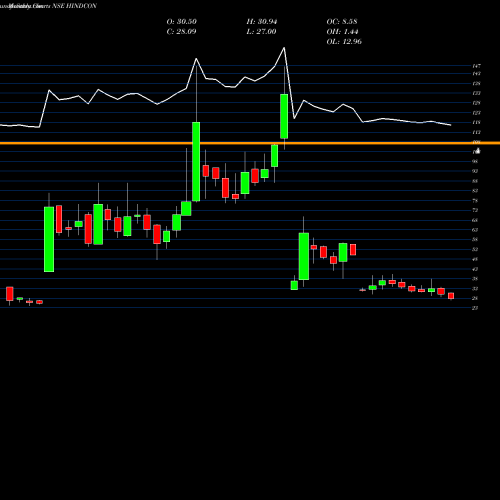Click the 33 price axis label
The height and width of the screenshot is (500, 500).
pos(475,289)
